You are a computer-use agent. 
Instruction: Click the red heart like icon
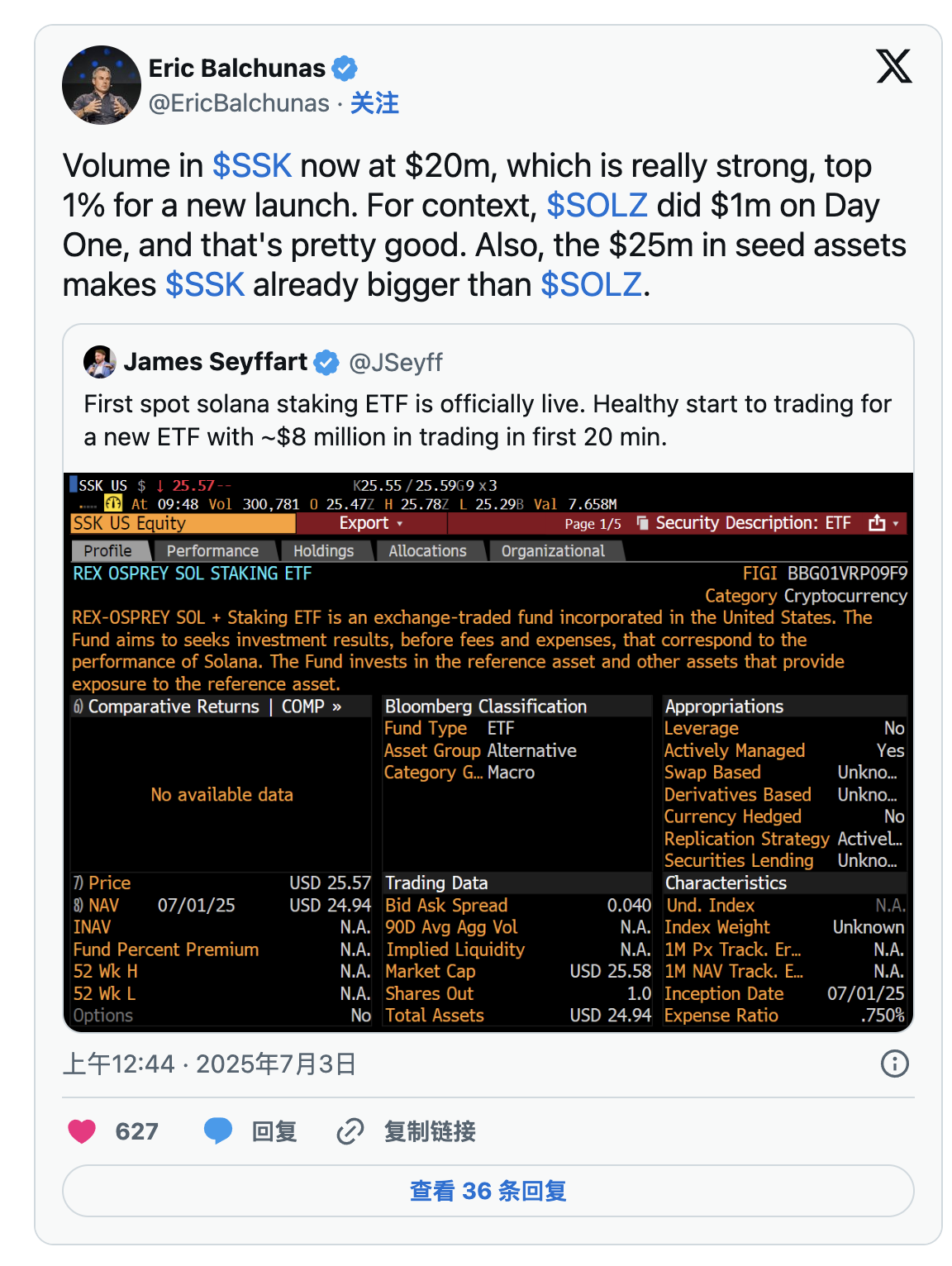(x=82, y=1131)
